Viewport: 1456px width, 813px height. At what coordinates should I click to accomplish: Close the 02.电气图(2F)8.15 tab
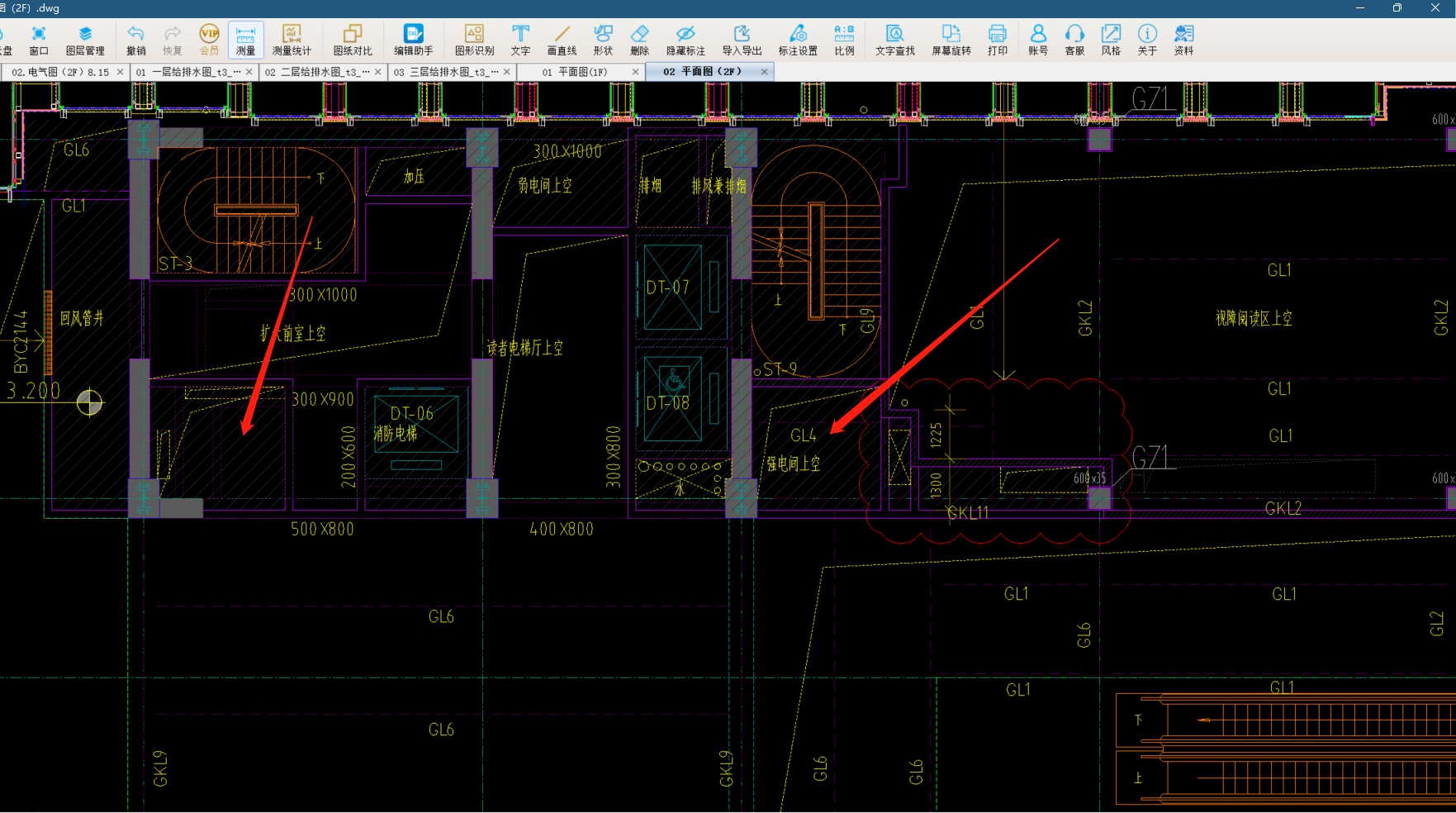[120, 72]
